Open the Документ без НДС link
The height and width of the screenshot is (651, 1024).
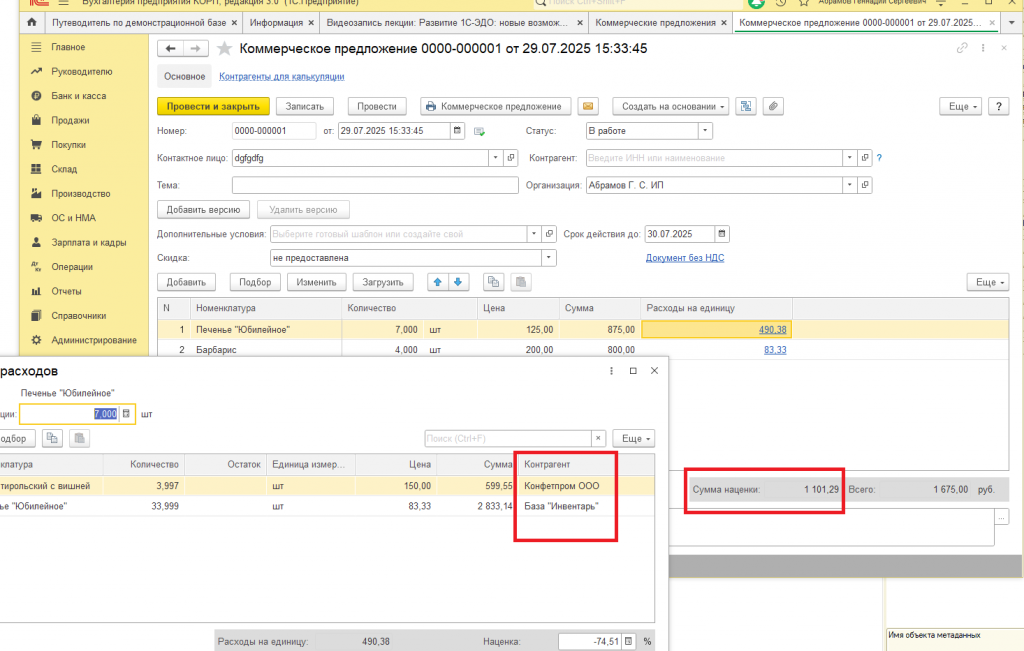[685, 258]
